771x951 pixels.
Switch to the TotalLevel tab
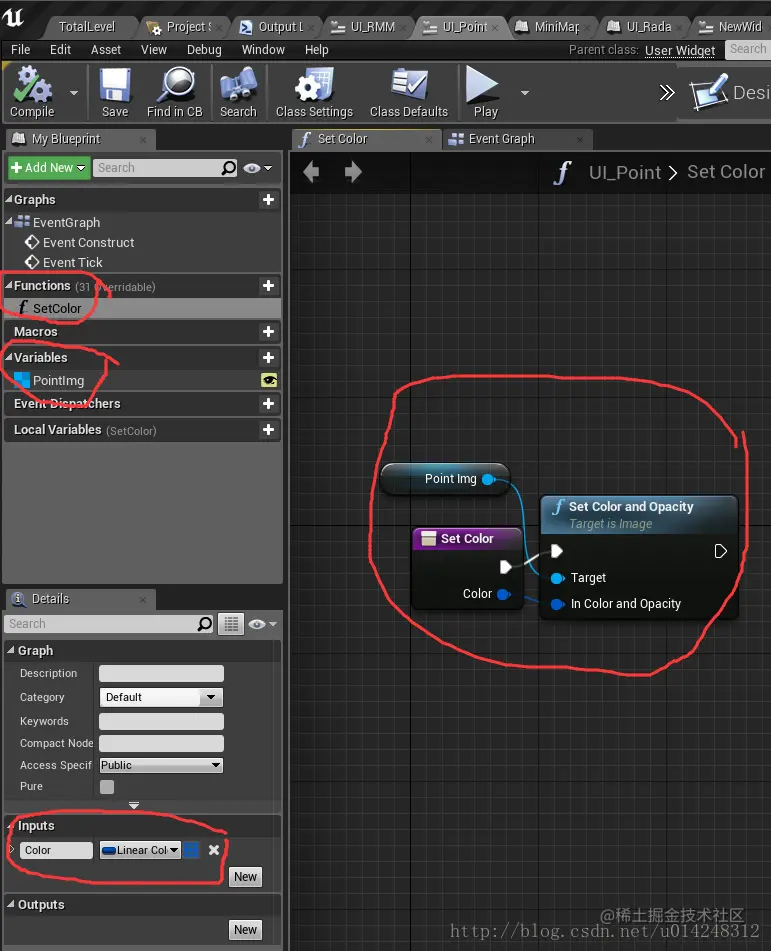tap(87, 27)
